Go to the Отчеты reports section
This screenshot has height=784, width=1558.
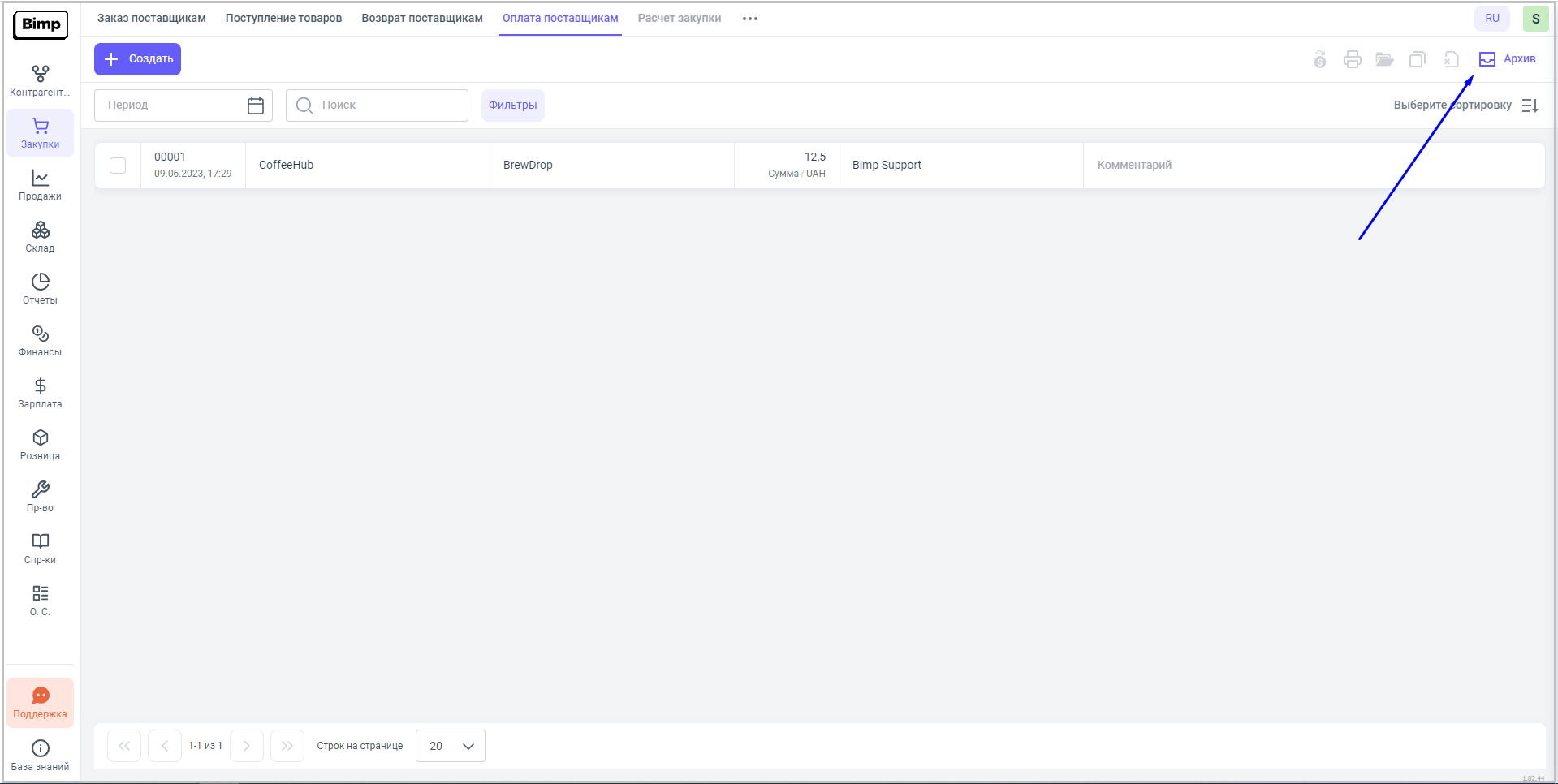coord(40,289)
